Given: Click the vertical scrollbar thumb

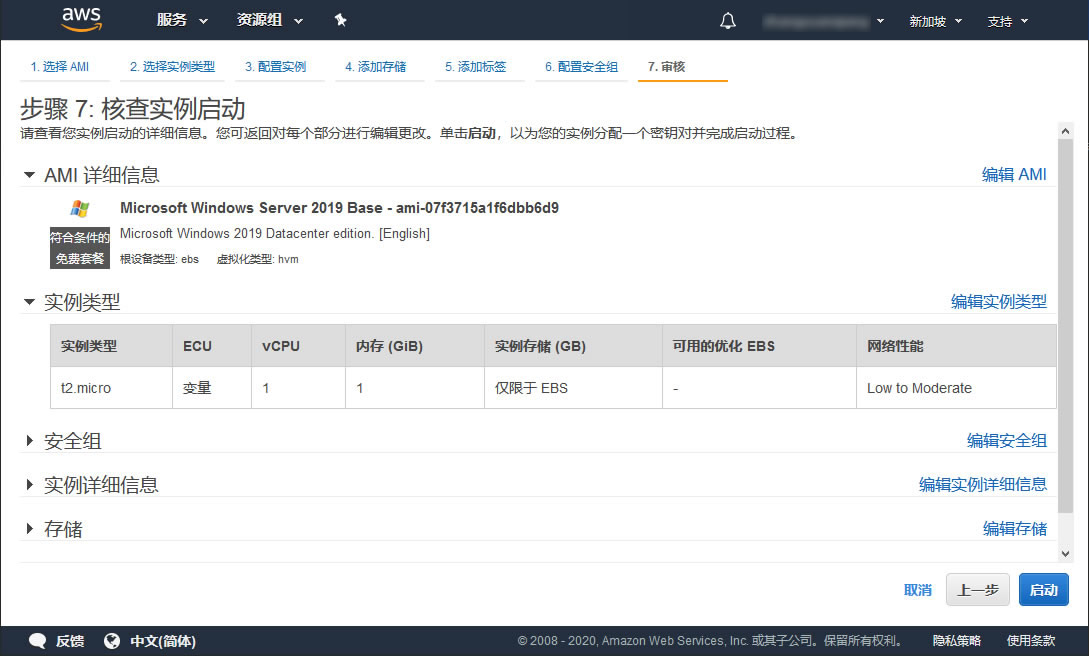Looking at the screenshot, I should click(1065, 326).
